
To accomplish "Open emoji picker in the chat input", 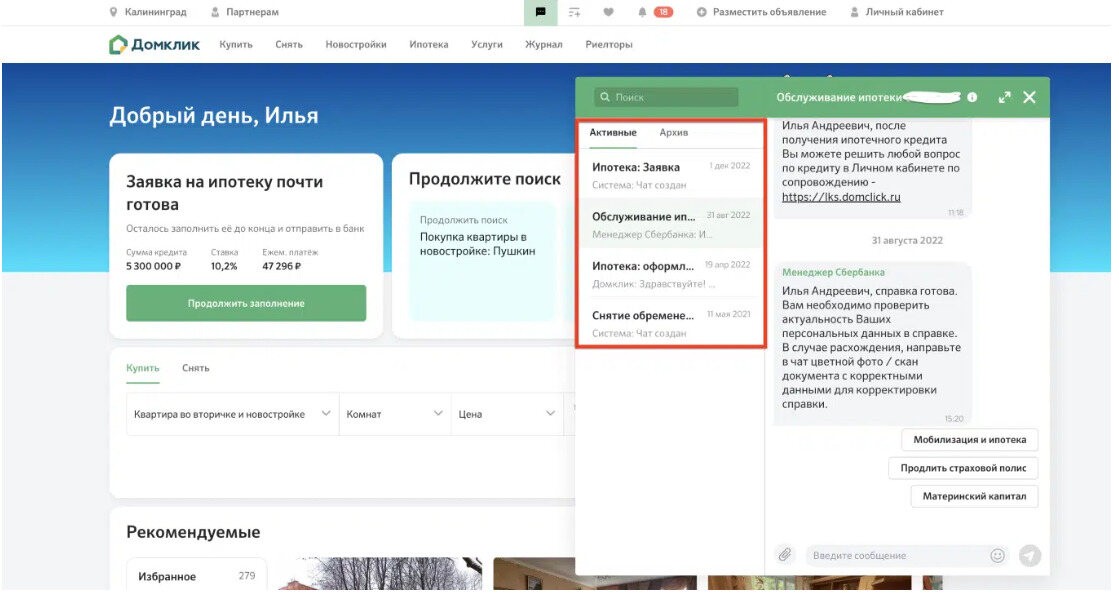I will tap(995, 555).
